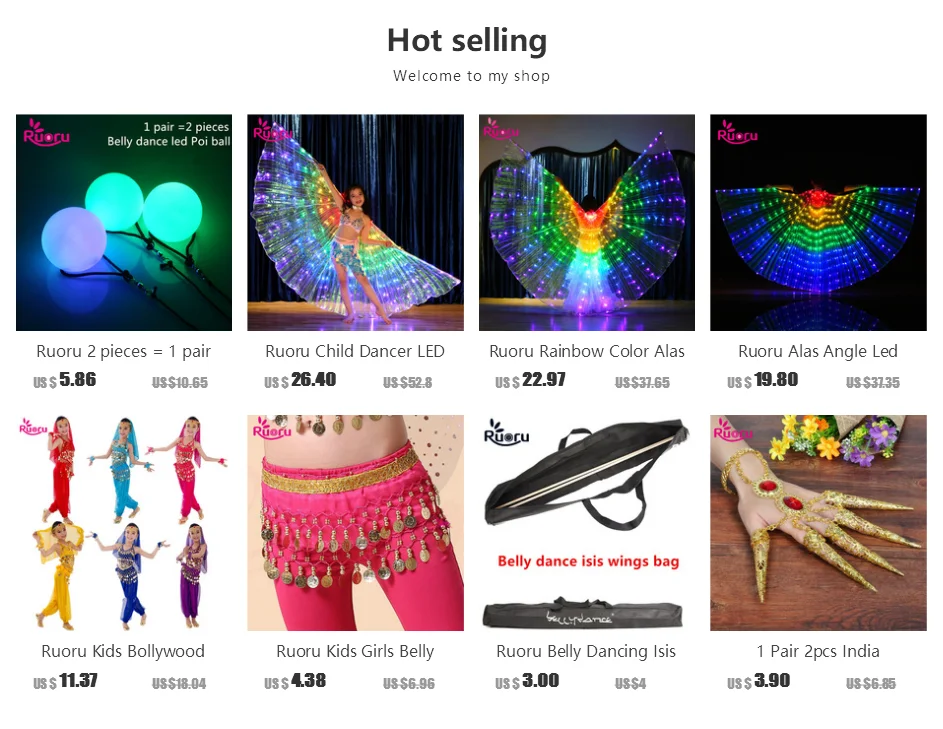Click the US $5.86 price
Viewport: 943px width, 729px height.
[x=65, y=380]
